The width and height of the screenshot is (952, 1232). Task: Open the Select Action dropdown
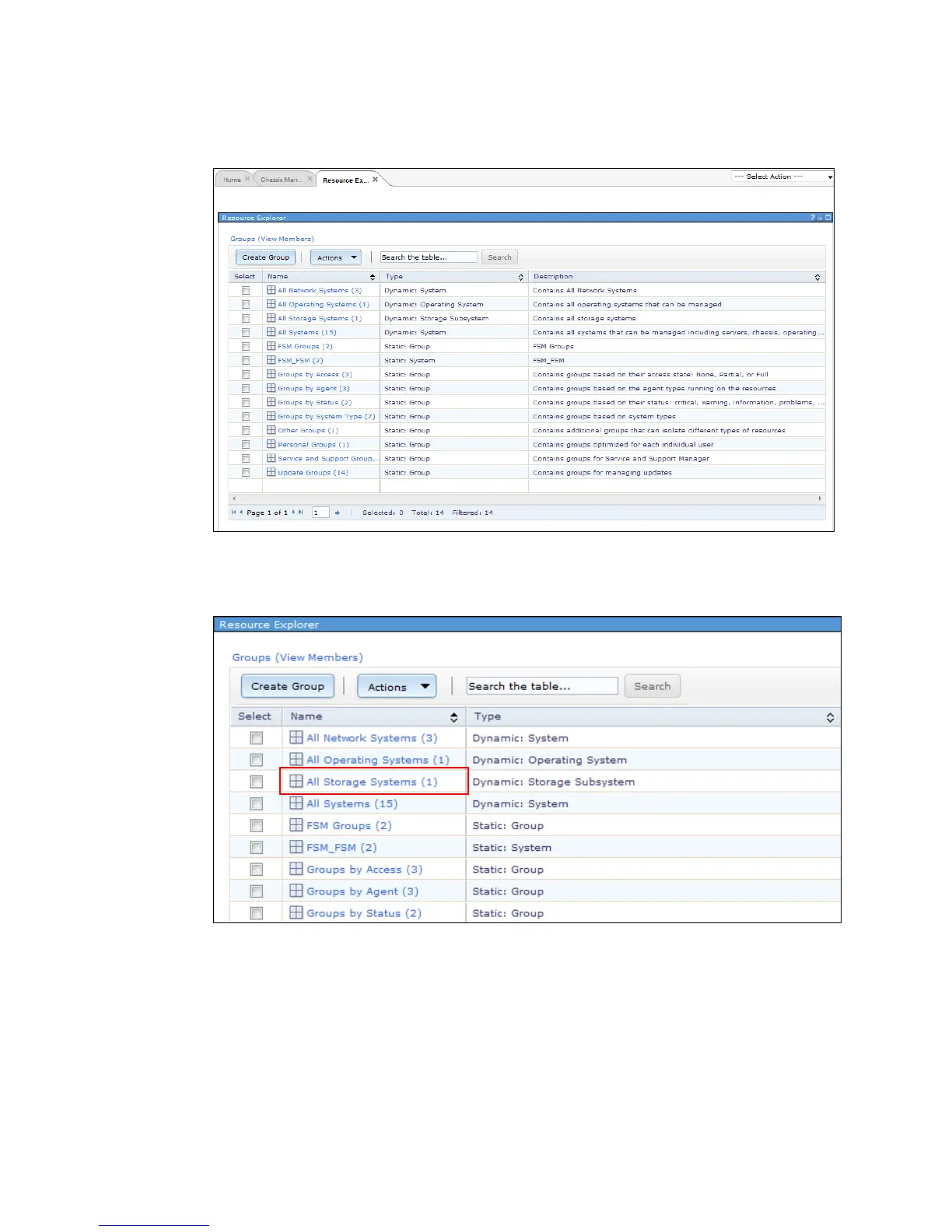point(782,177)
